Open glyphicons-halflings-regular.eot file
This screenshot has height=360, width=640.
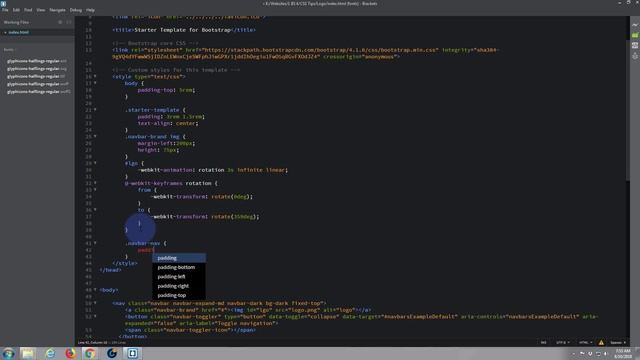(x=37, y=61)
